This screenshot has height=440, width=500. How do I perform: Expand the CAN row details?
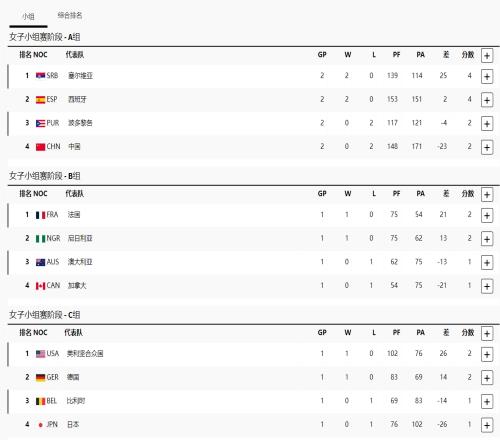coord(487,286)
